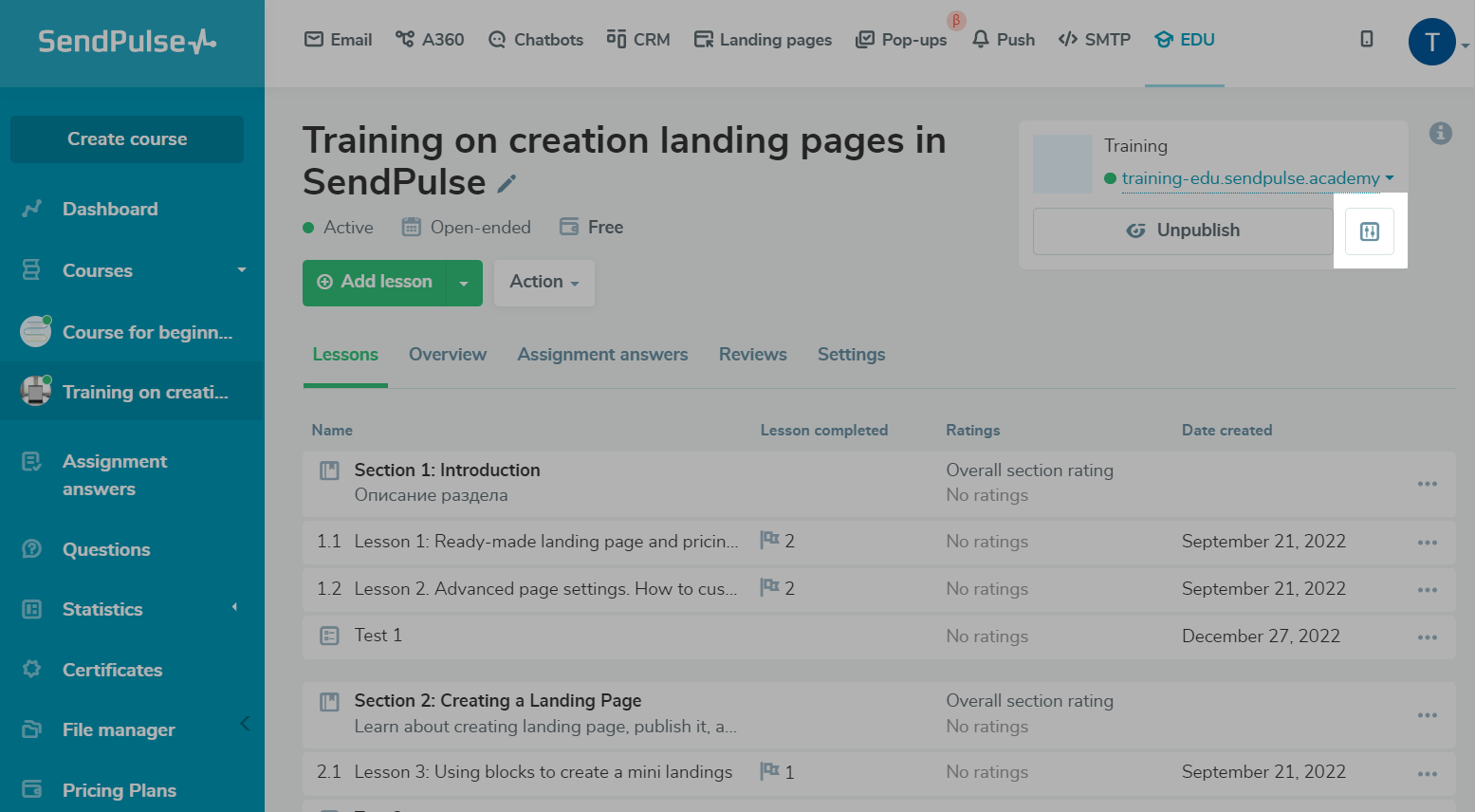This screenshot has height=812, width=1475.
Task: Open more options for Test 1 row
Action: (x=1428, y=637)
